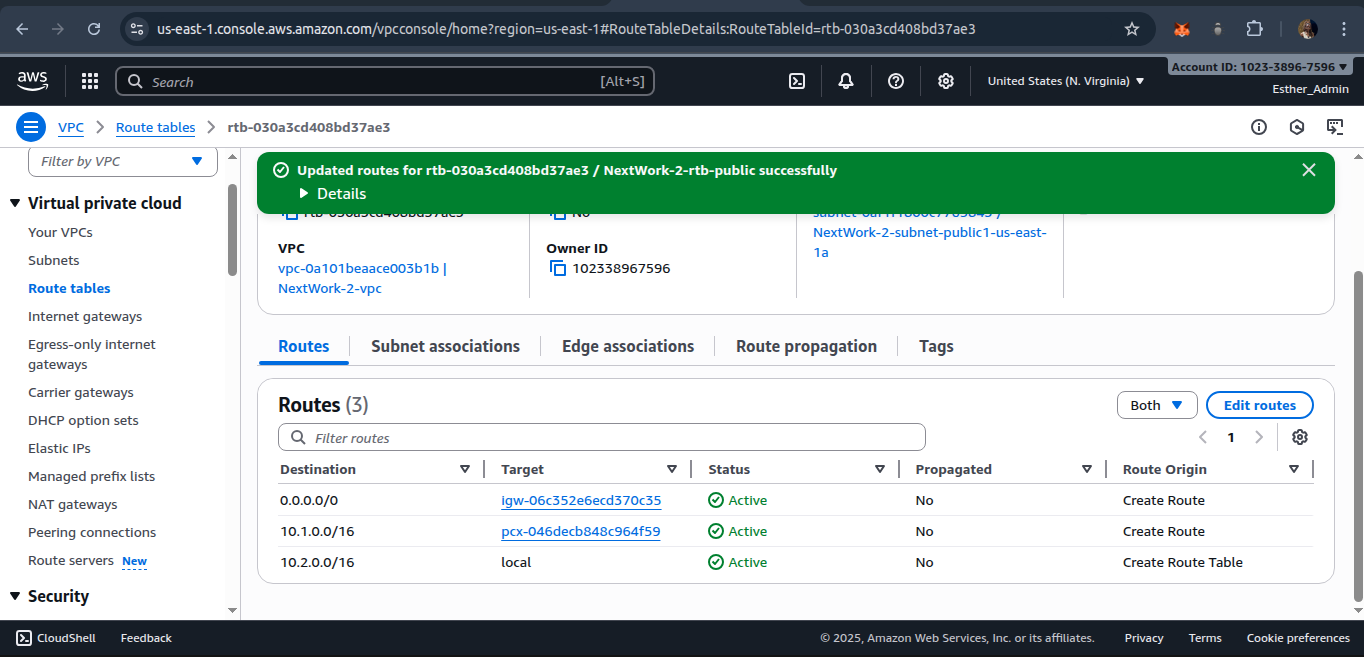Open the igw-06c352e6ecd370c35 target link
The image size is (1364, 657).
pyautogui.click(x=581, y=500)
